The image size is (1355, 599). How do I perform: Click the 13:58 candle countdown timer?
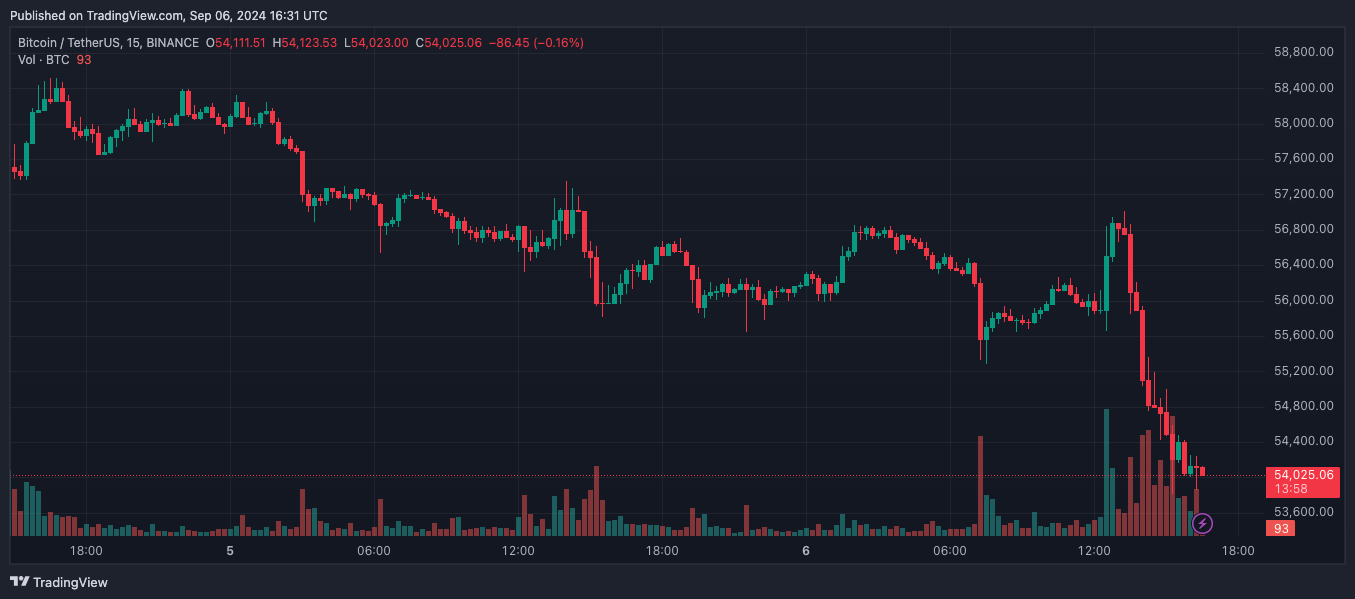point(1293,489)
